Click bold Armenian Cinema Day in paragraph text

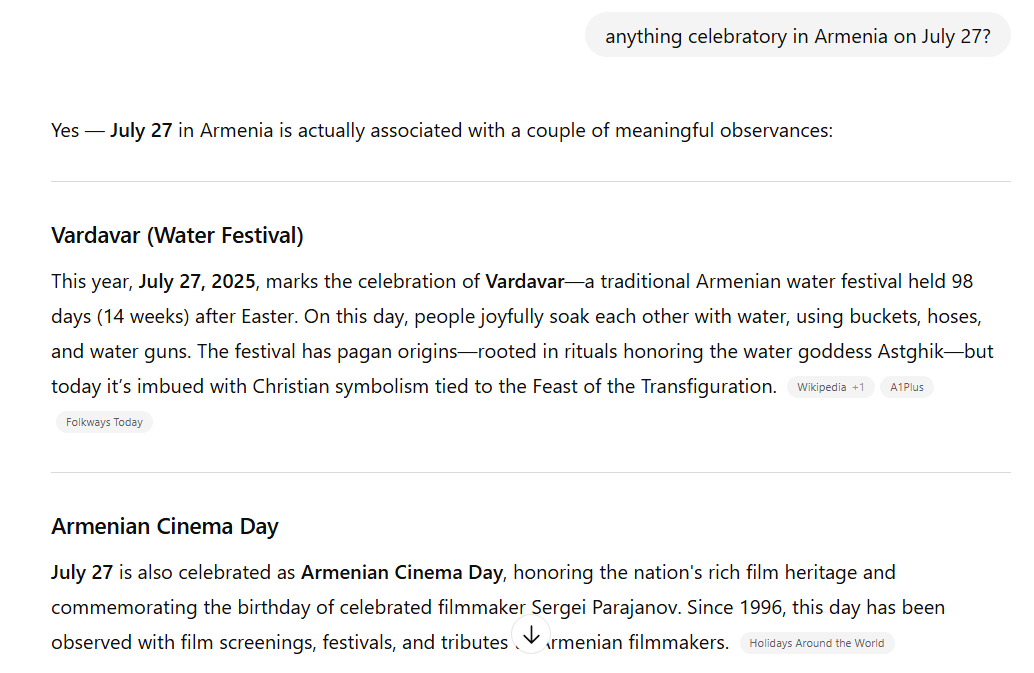pos(401,573)
